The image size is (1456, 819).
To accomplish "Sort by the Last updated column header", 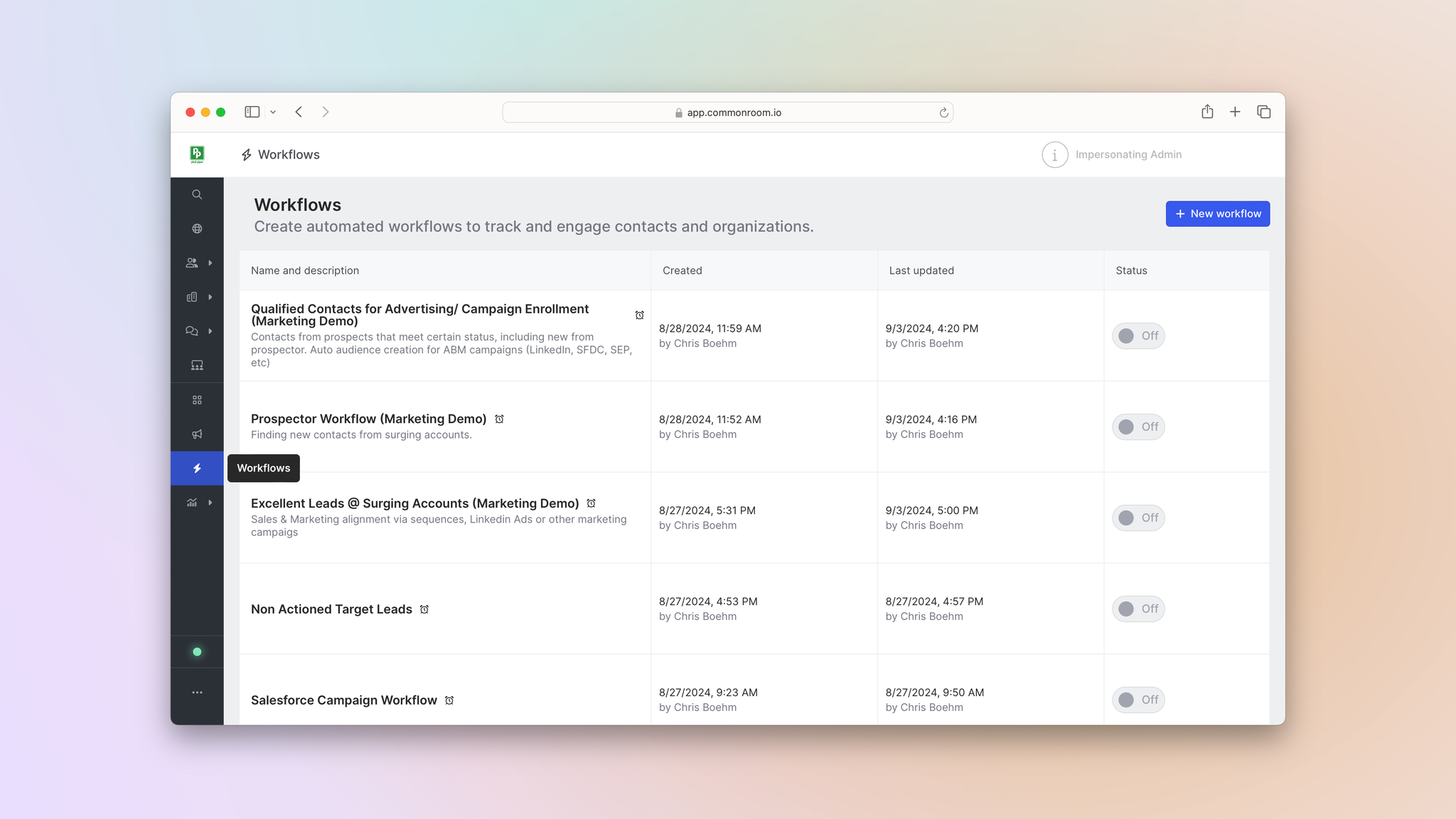I will [x=921, y=271].
